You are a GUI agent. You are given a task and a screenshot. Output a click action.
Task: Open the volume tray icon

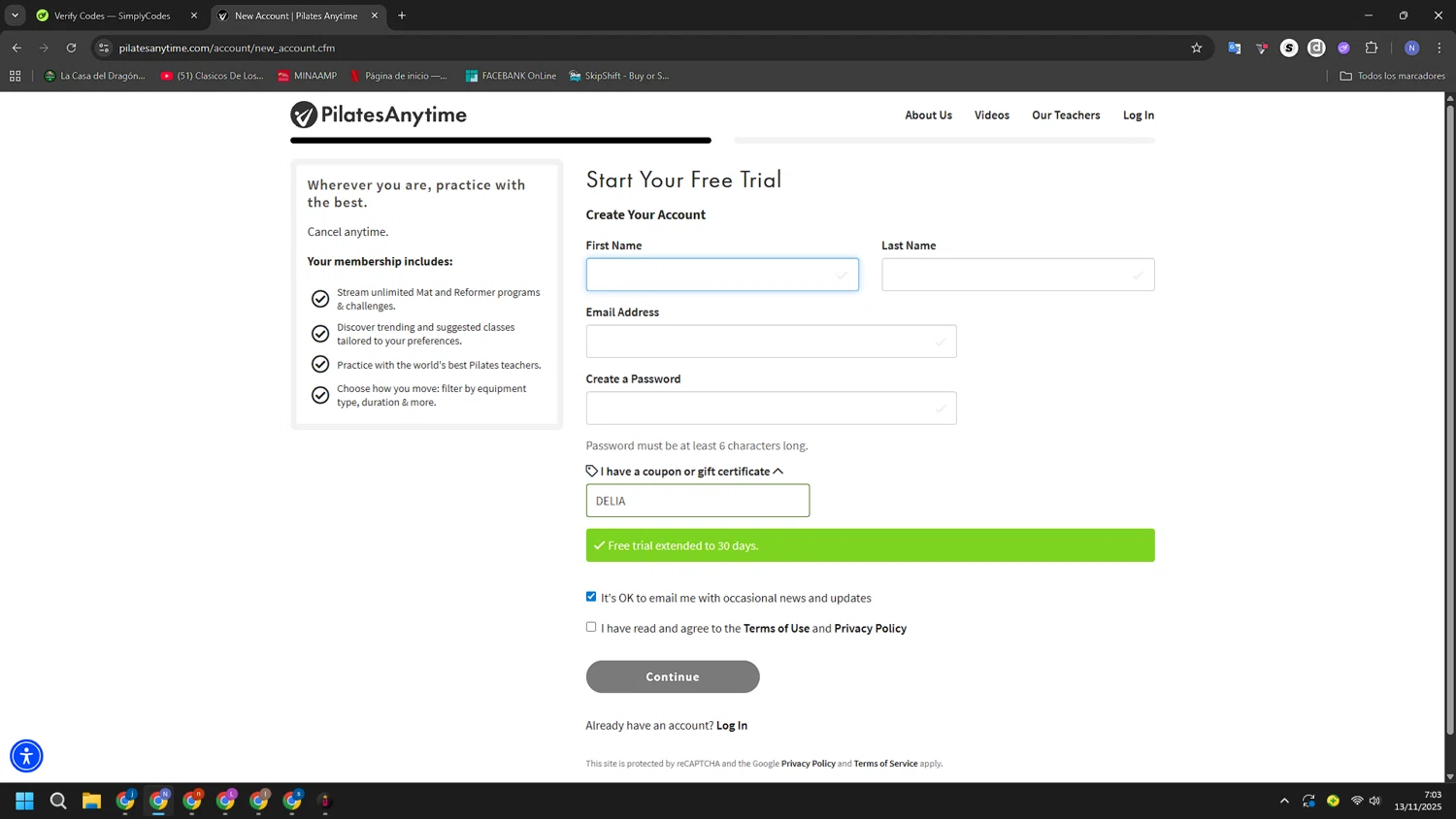1374,801
